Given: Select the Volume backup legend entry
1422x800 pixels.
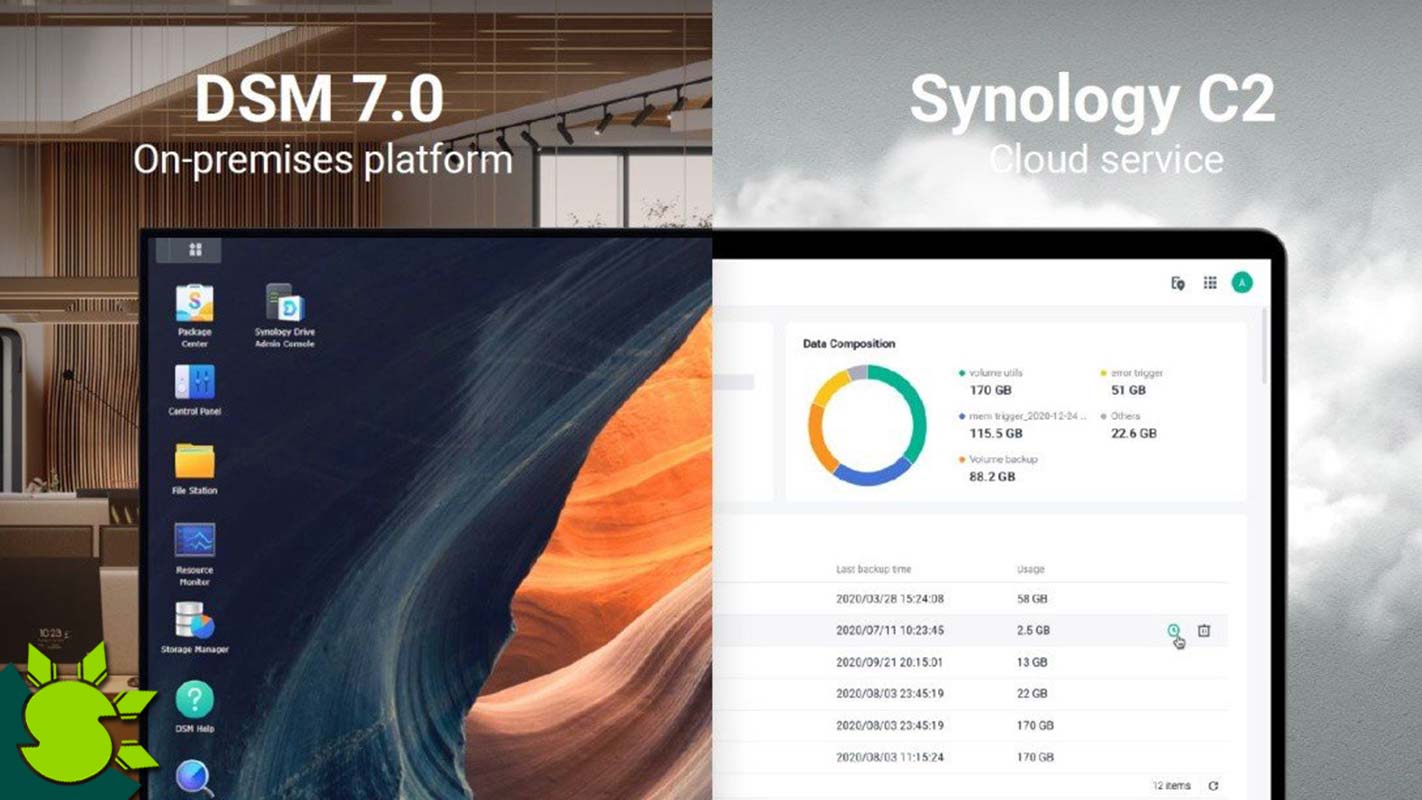Looking at the screenshot, I should 998,459.
